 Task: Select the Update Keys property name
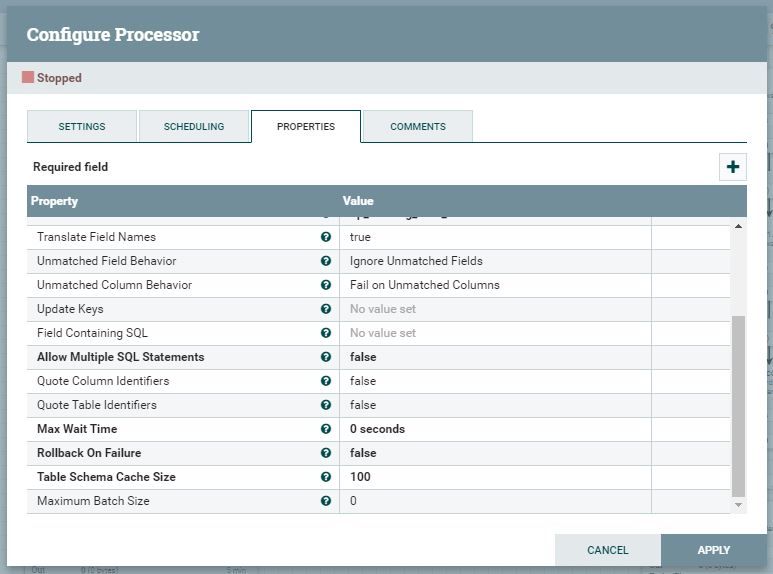[70, 309]
